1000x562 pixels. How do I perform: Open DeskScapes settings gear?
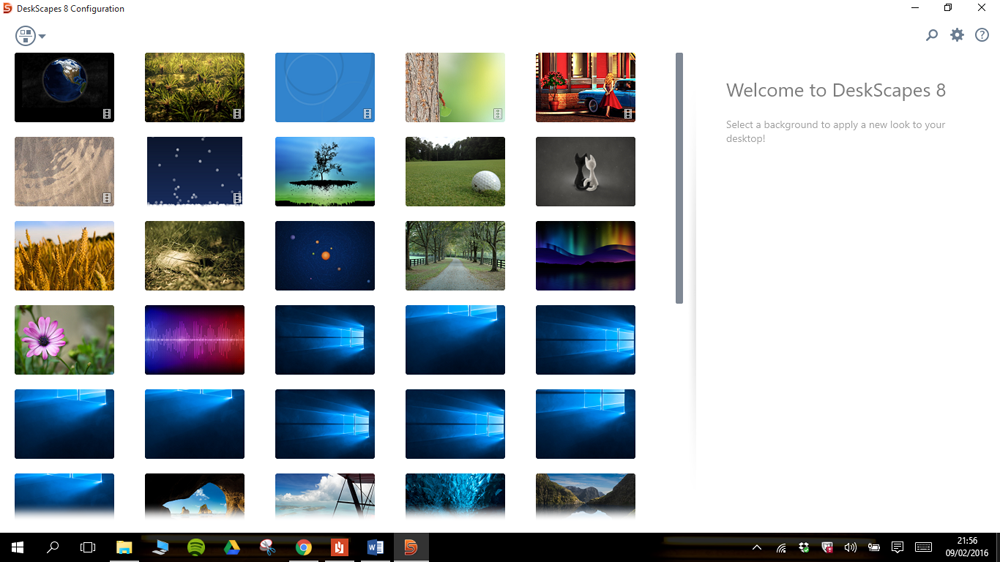(x=957, y=35)
